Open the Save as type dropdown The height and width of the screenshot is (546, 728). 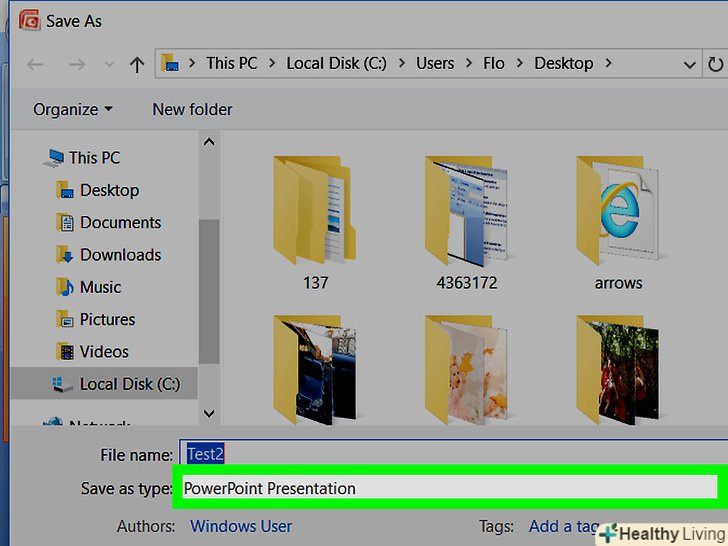(x=449, y=488)
